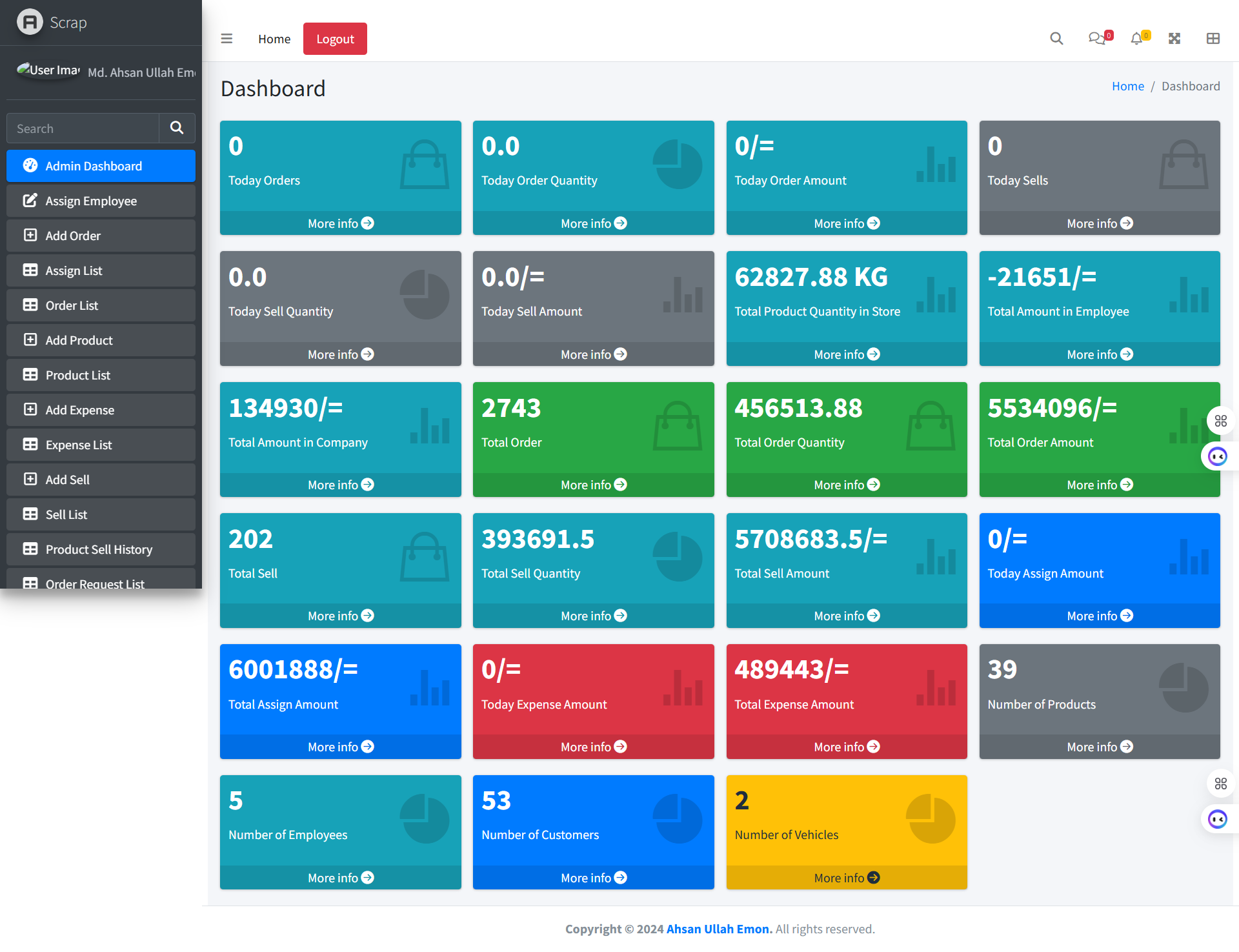
Task: Click More info arrow under Today Sells
Action: [1126, 223]
